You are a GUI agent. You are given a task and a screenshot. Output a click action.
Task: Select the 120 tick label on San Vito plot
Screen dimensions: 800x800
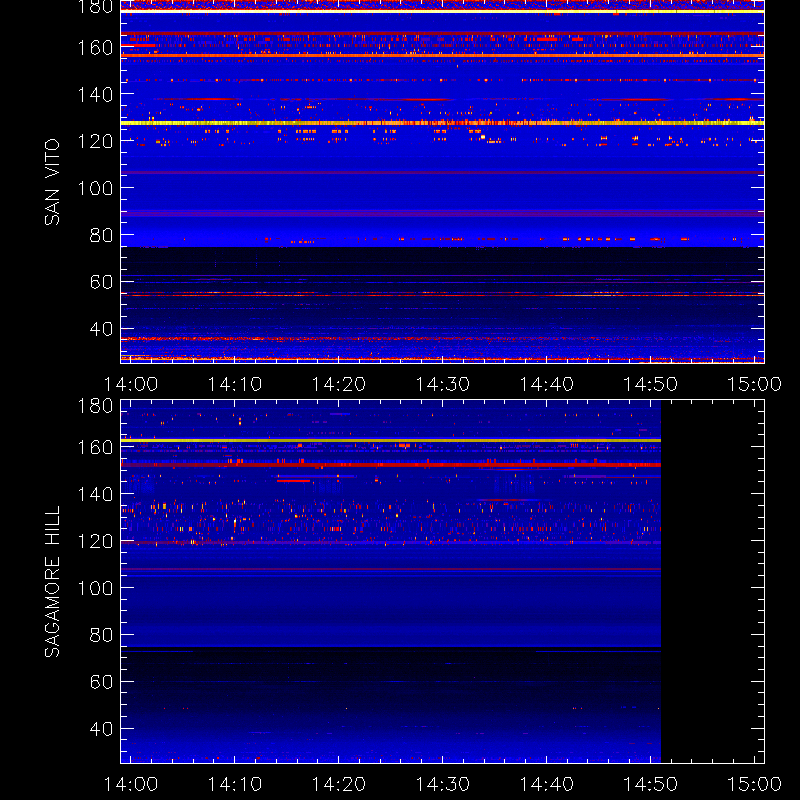[x=95, y=141]
